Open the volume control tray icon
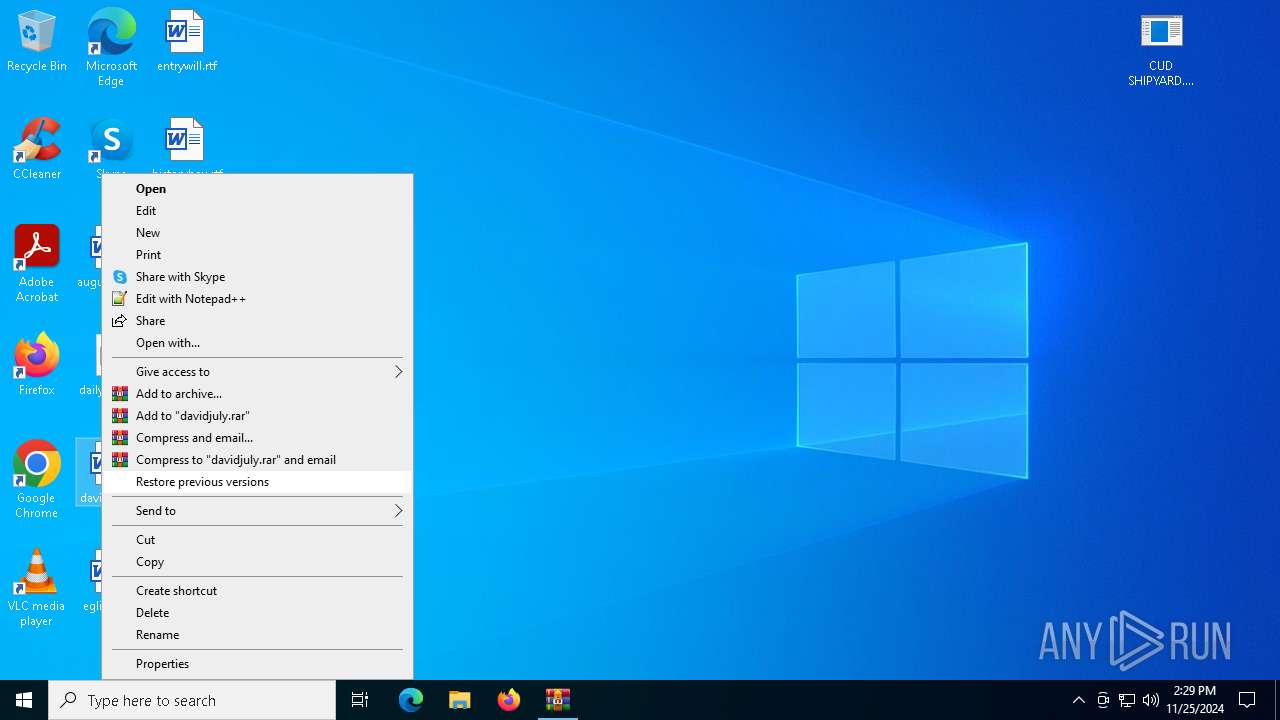 (x=1151, y=700)
